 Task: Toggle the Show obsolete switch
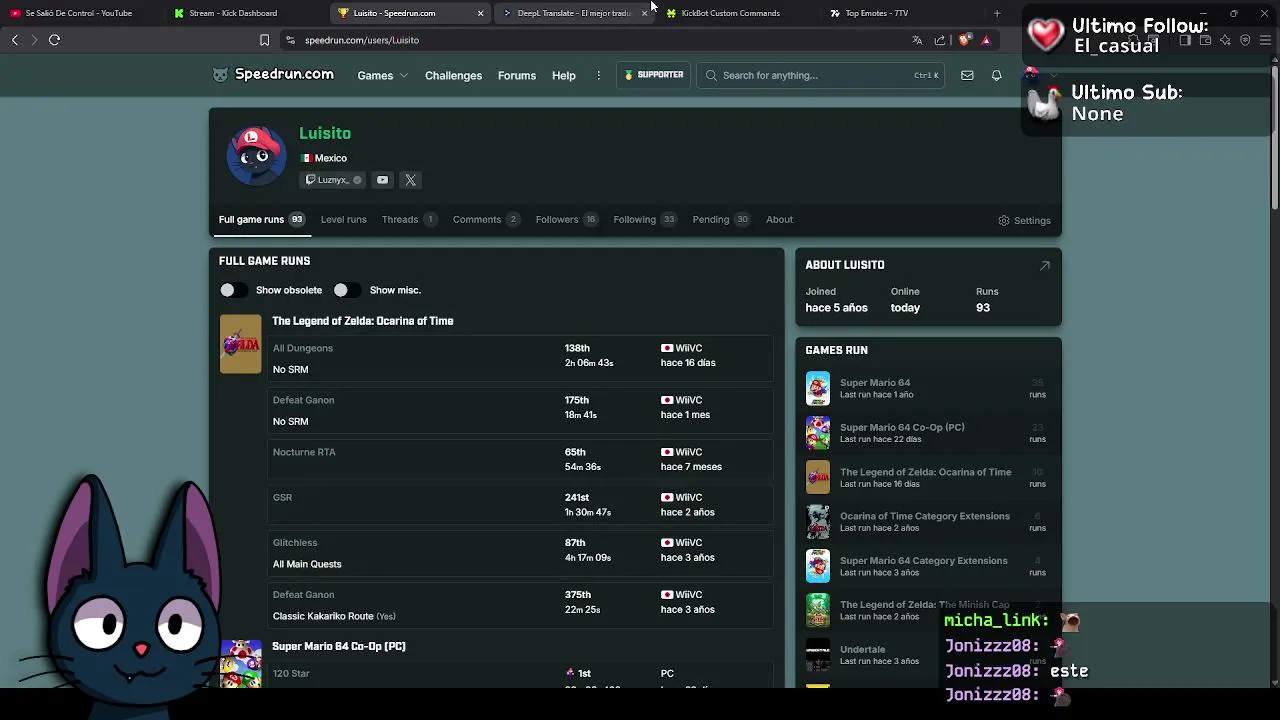233,290
